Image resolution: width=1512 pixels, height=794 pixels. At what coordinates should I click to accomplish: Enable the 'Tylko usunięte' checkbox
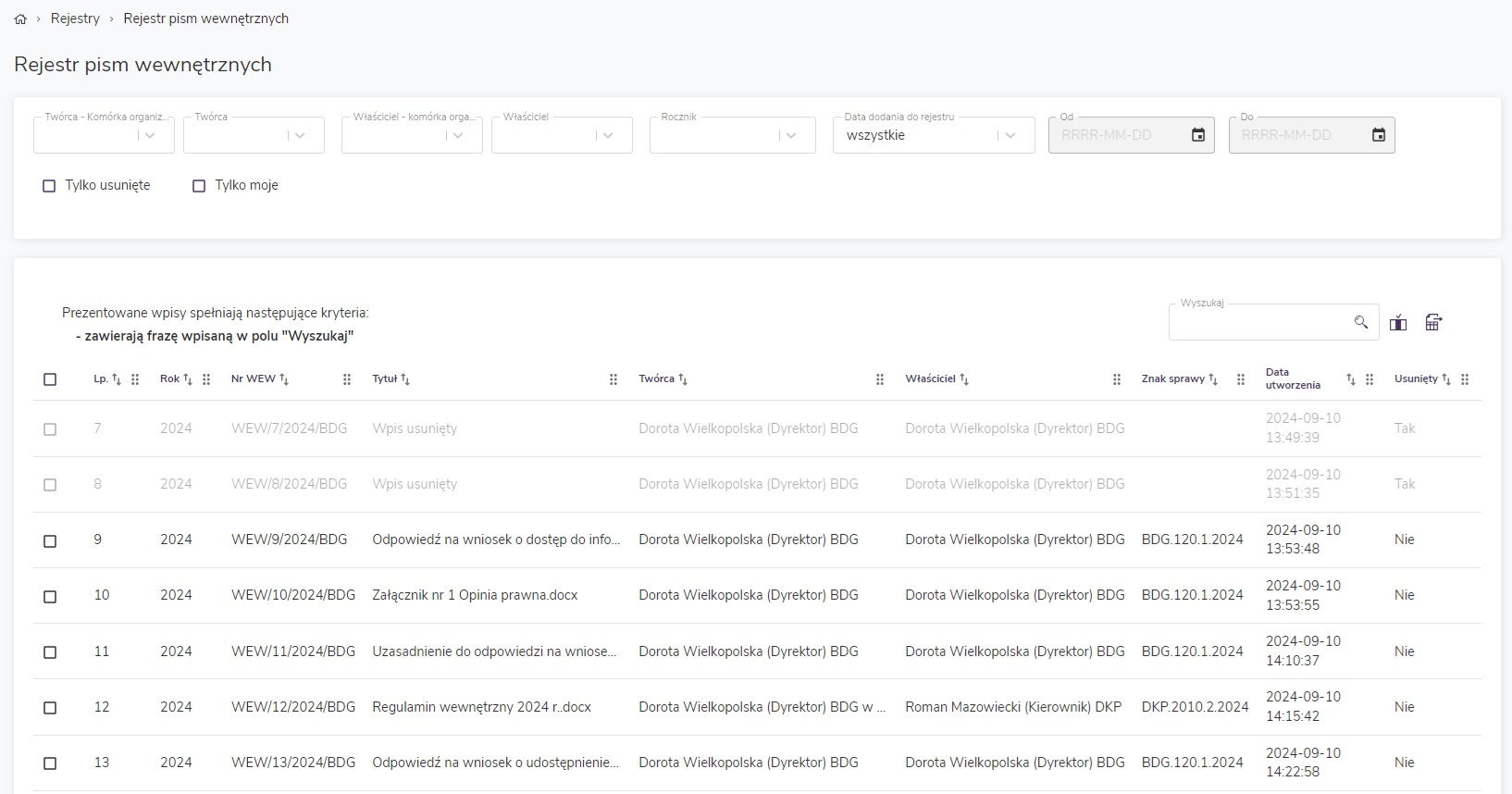click(x=50, y=186)
